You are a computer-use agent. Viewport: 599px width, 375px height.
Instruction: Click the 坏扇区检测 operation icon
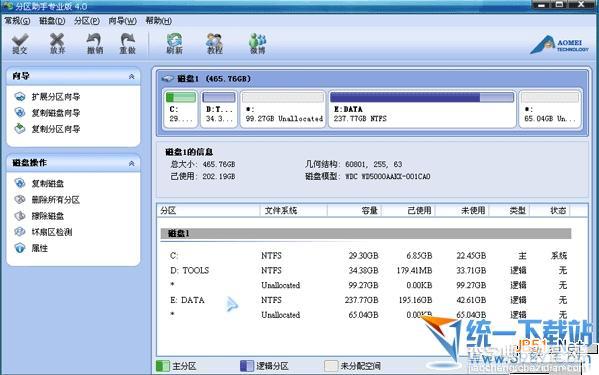20,232
